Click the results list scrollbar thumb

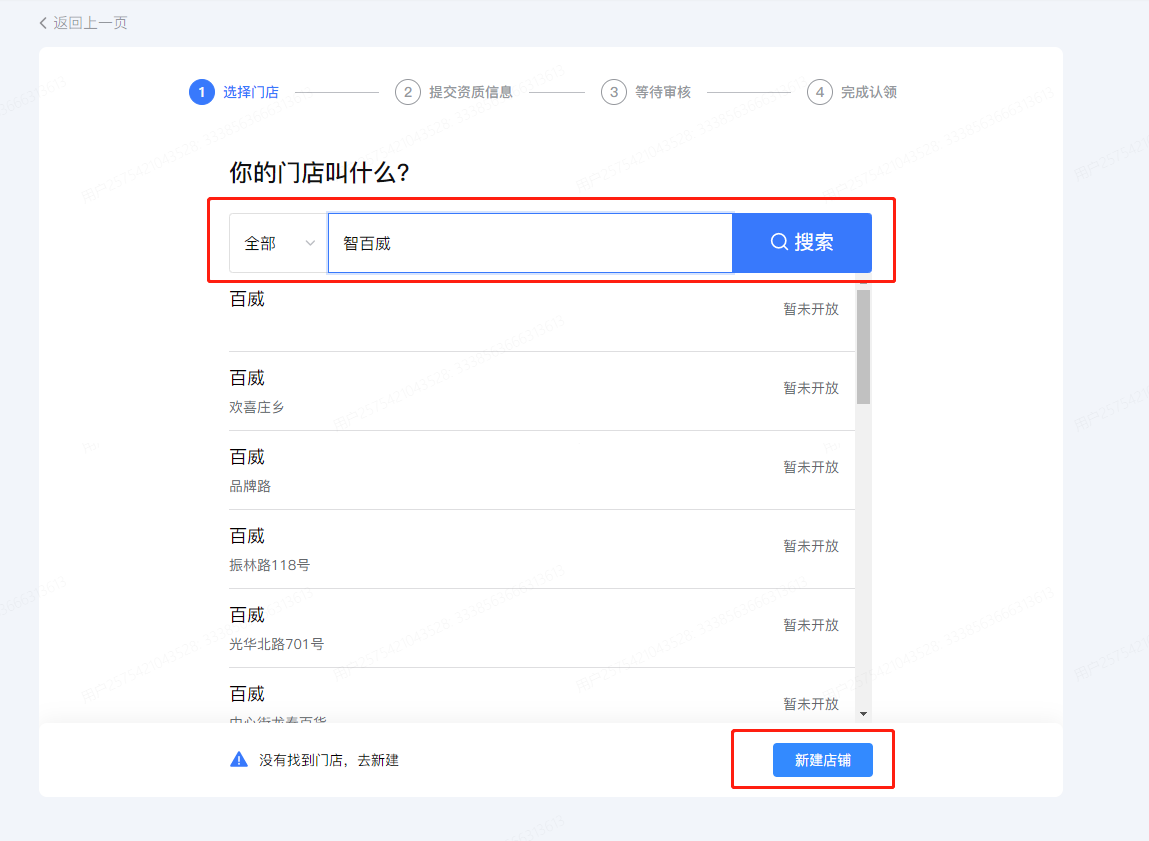coord(864,347)
